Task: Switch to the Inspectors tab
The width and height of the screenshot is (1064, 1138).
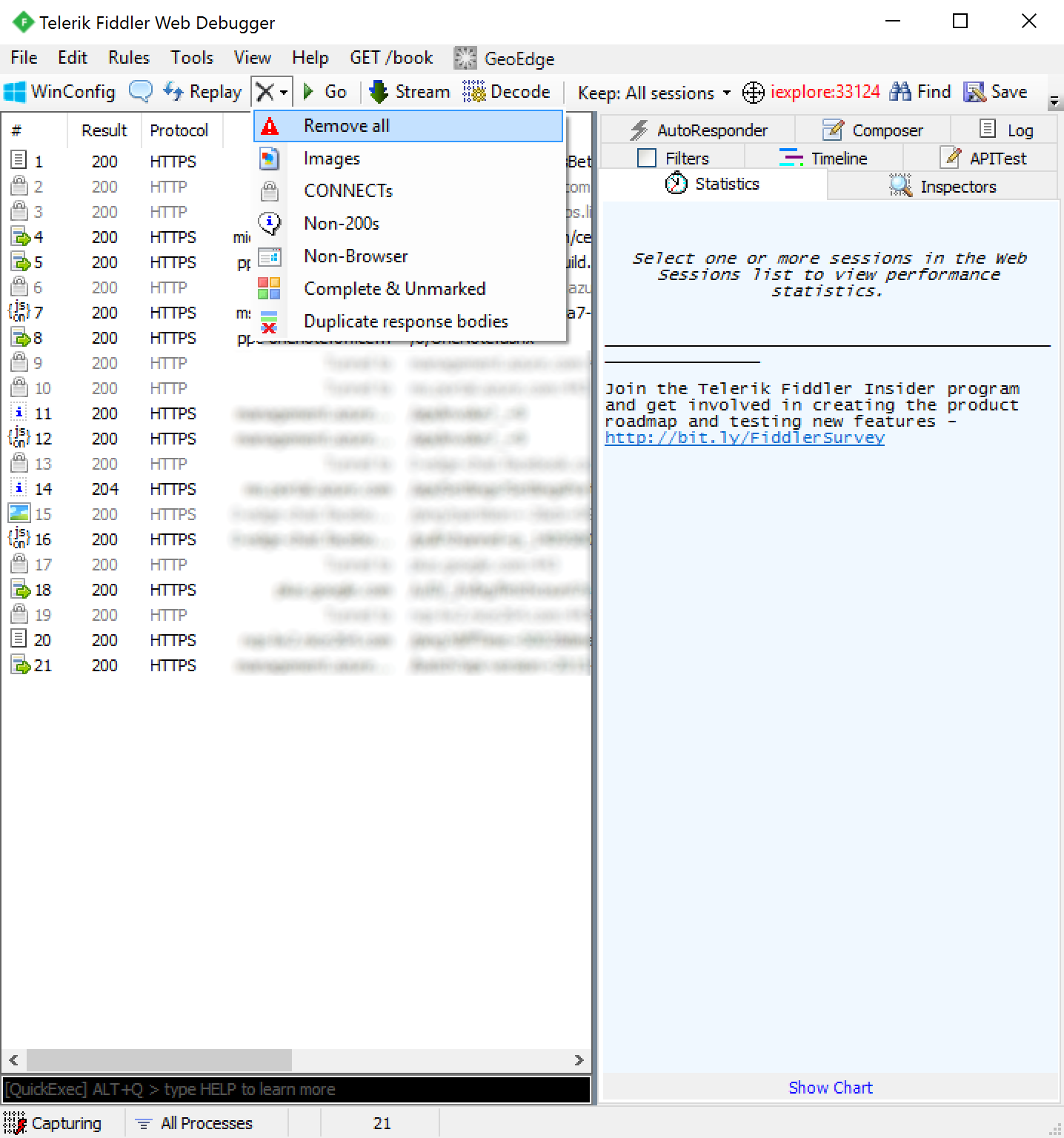Action: click(943, 186)
